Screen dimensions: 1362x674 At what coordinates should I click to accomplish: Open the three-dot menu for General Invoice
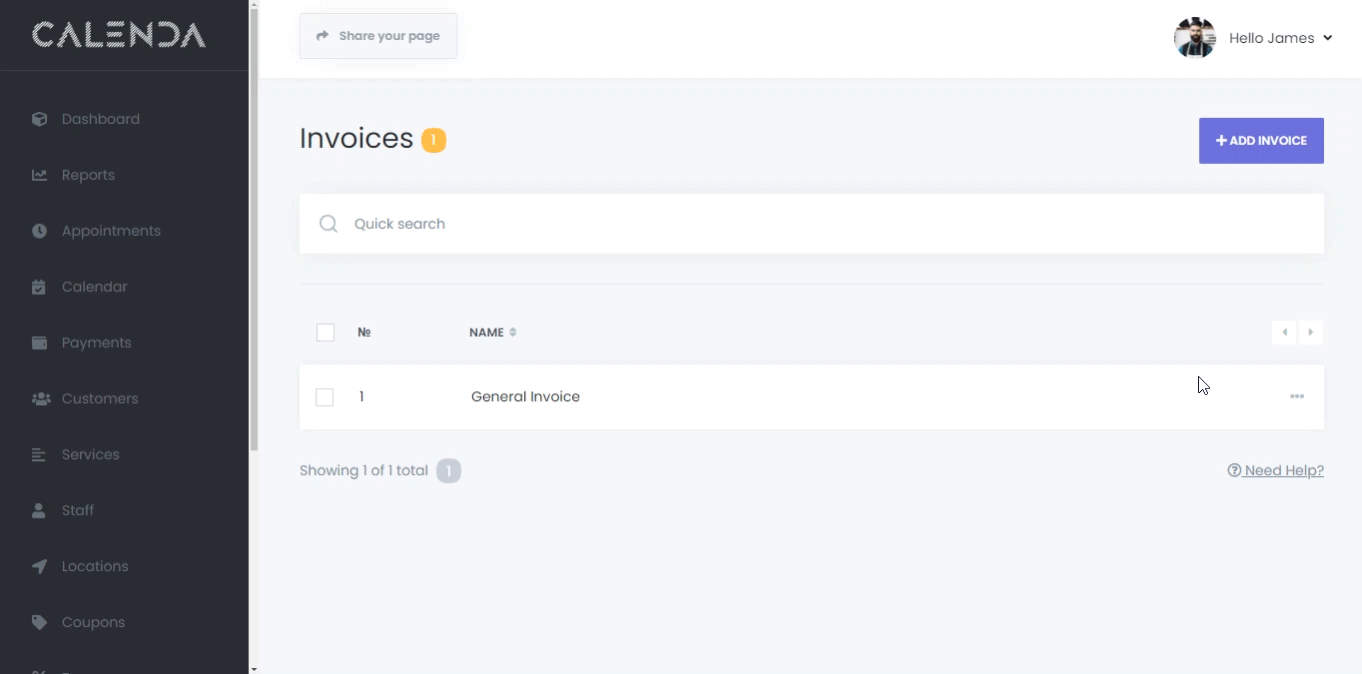click(1296, 397)
